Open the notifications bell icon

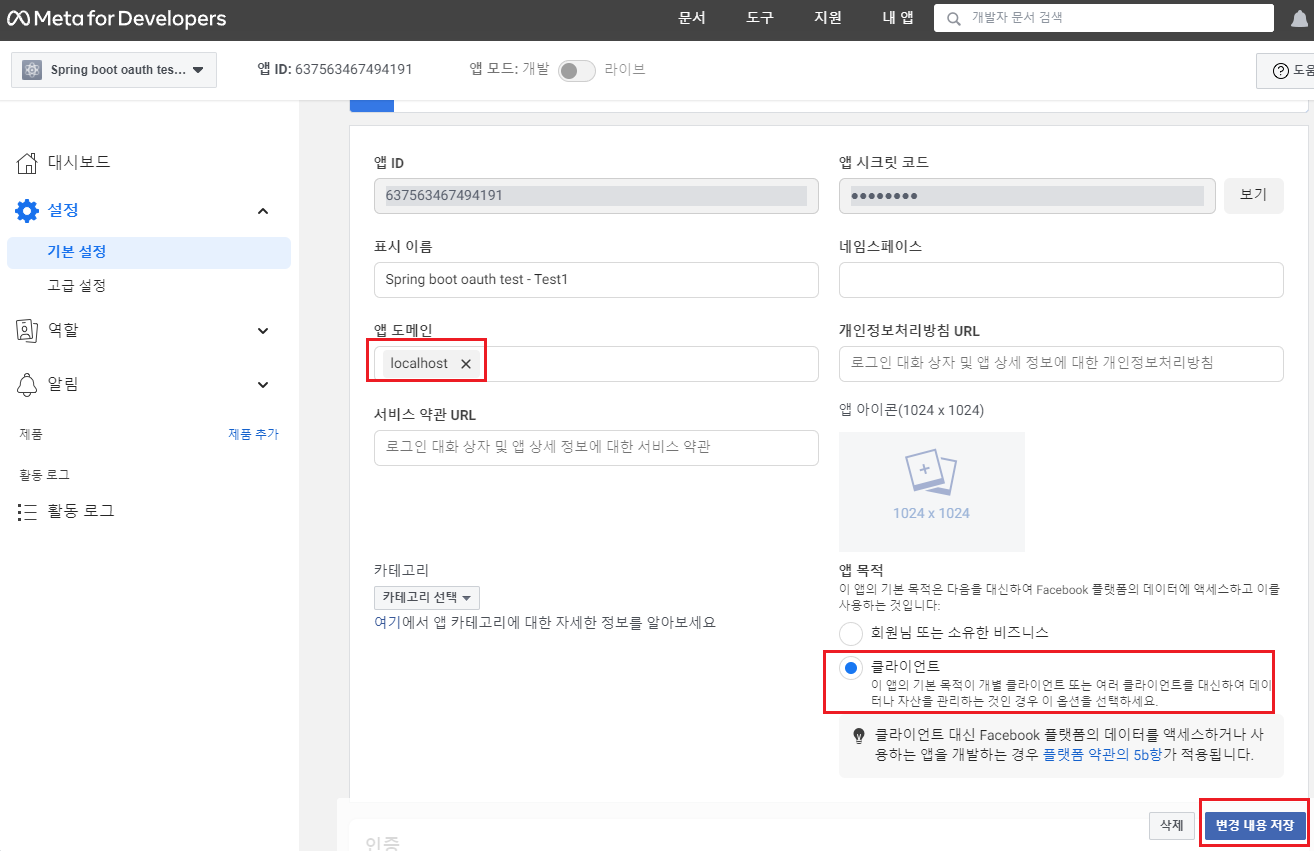coord(1300,18)
